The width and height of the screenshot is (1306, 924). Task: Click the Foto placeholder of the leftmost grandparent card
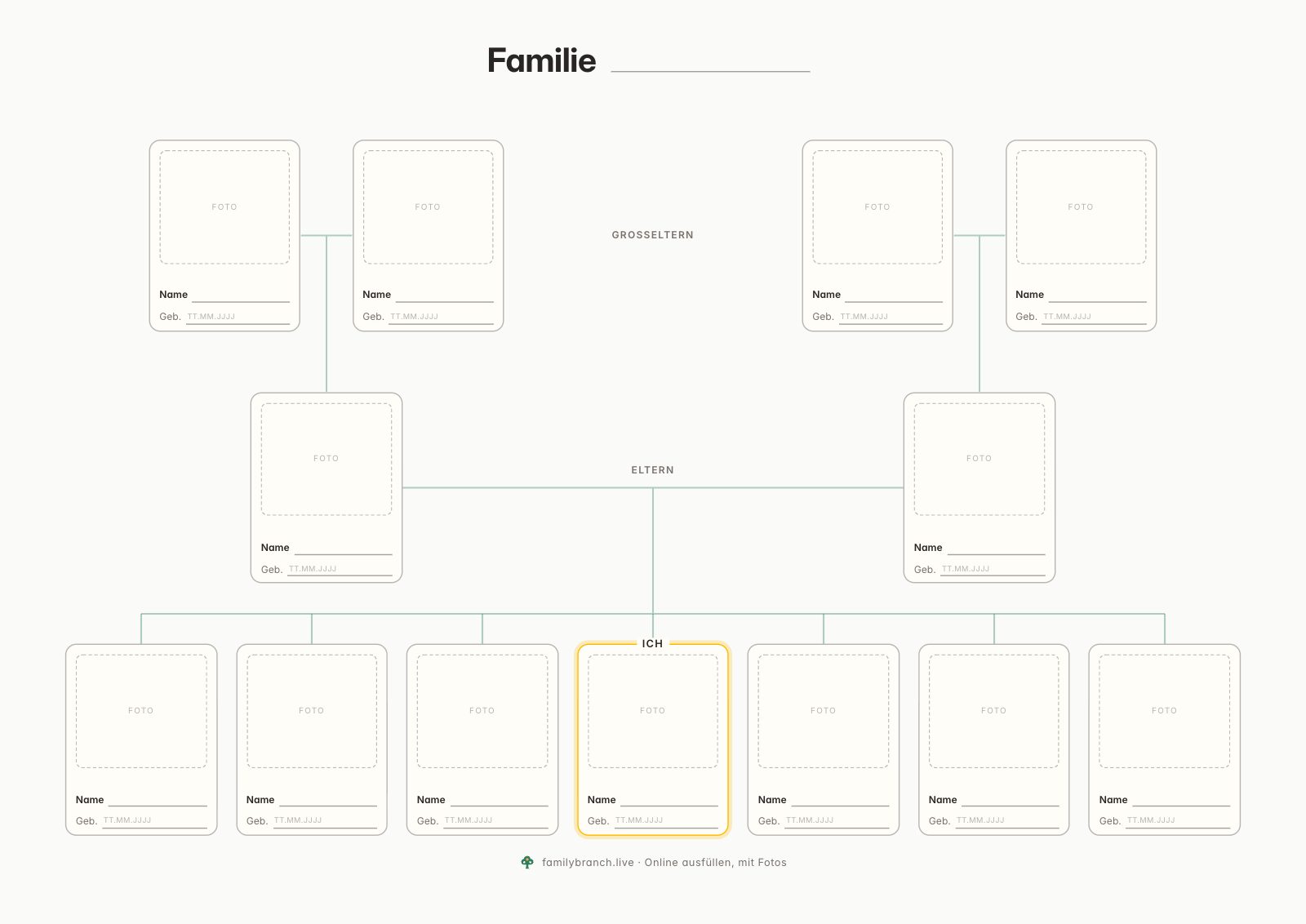[224, 207]
